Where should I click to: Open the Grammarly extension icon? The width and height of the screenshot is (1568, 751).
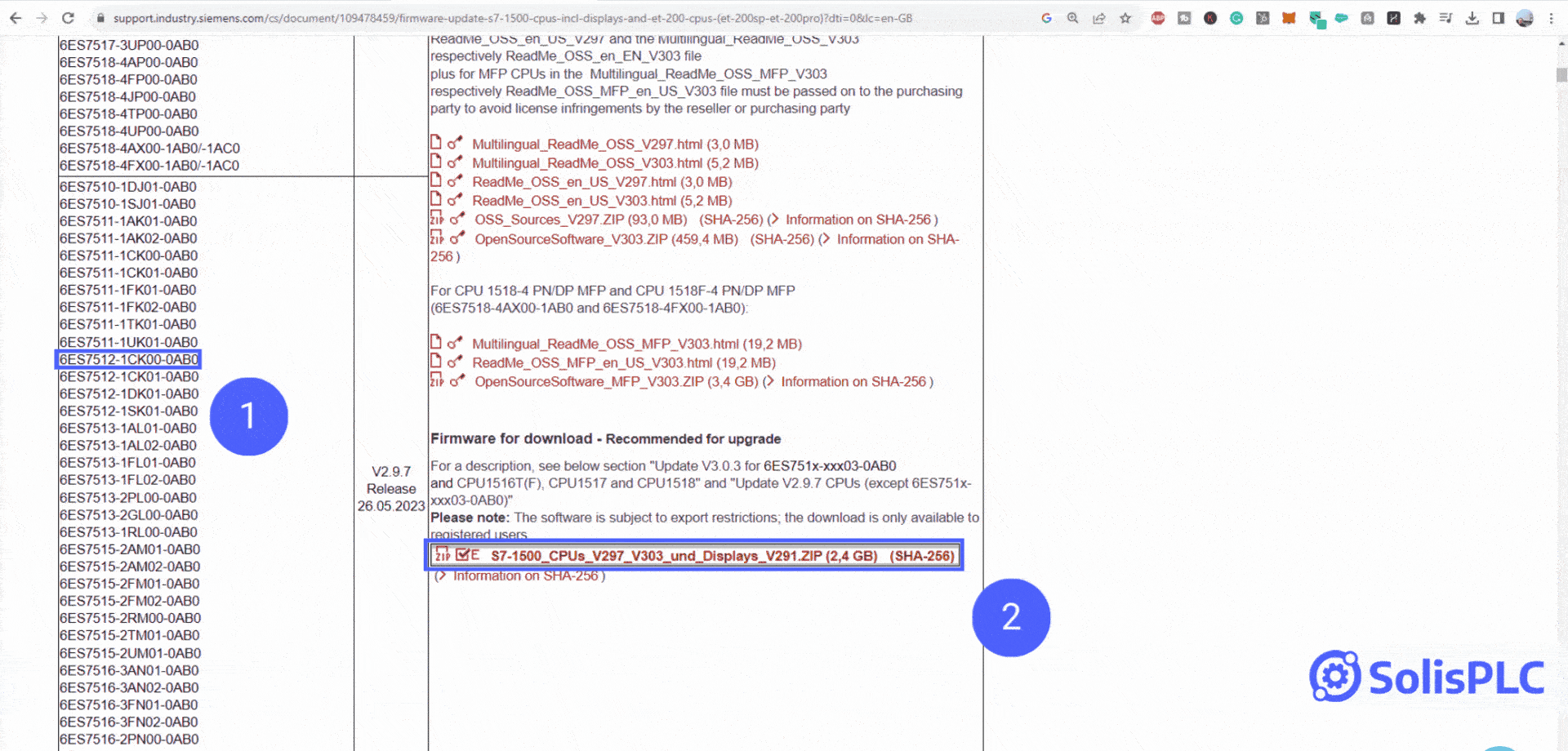[1236, 18]
